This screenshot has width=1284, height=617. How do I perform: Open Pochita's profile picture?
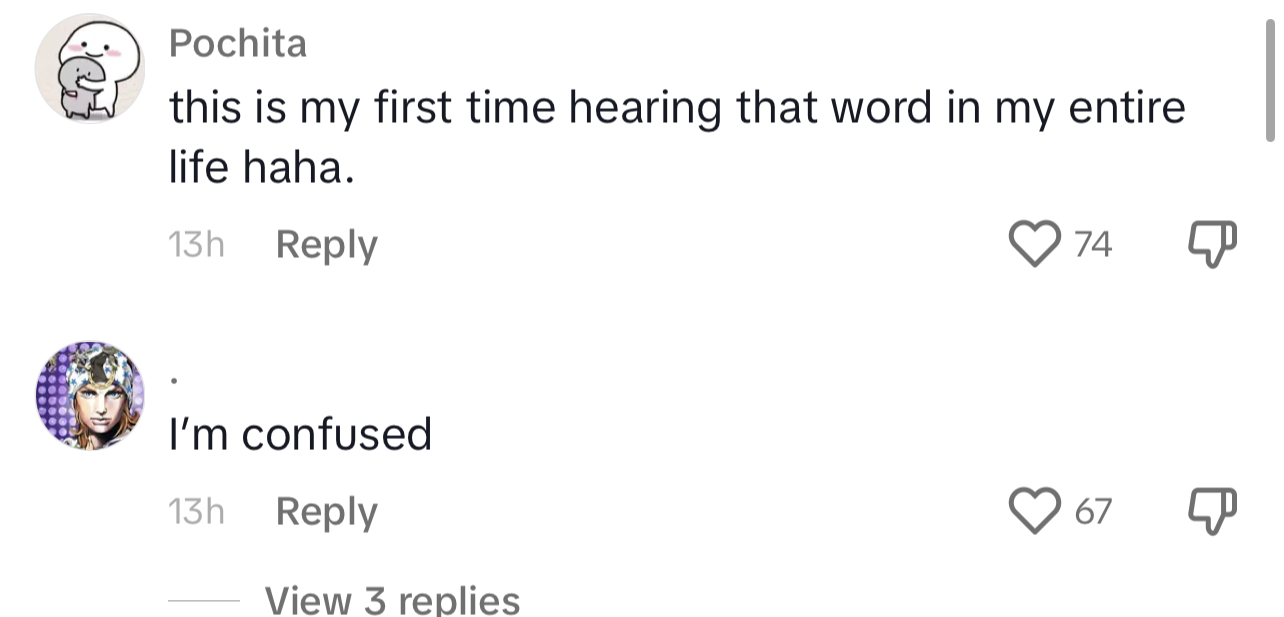[x=90, y=69]
